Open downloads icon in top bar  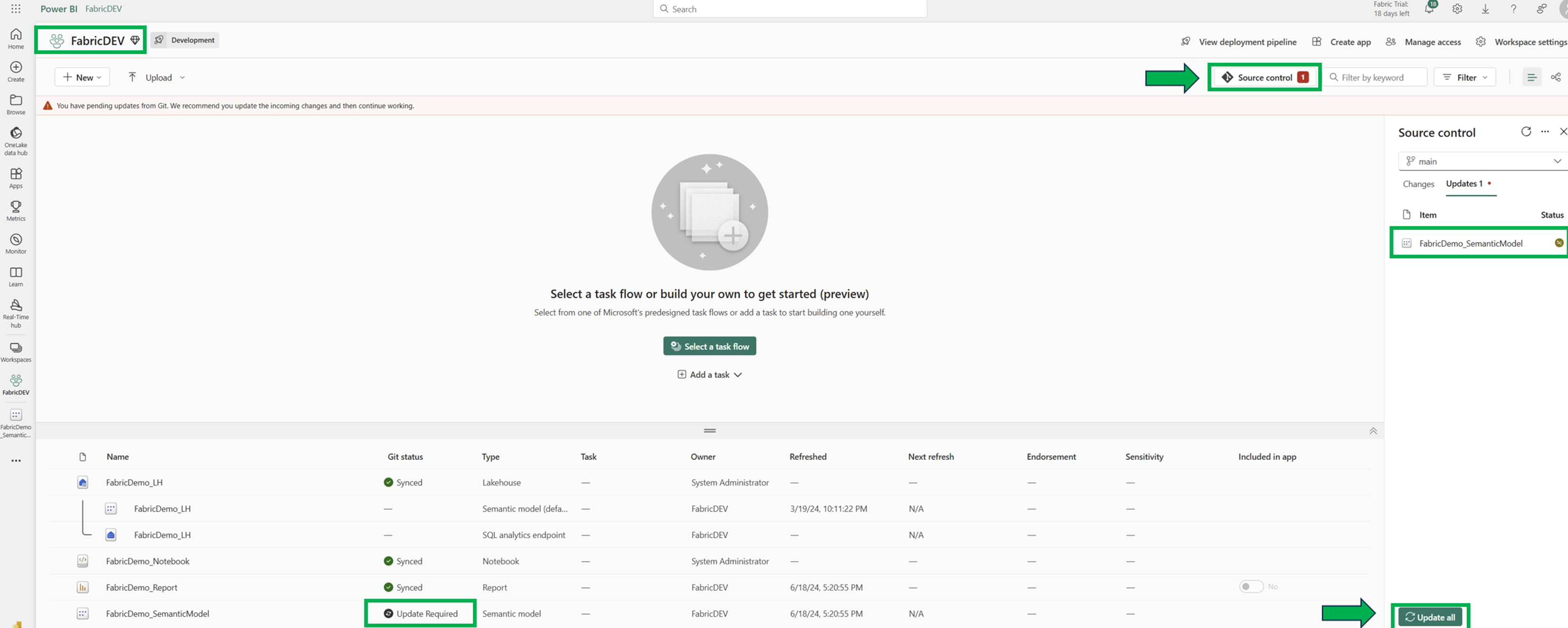click(x=1484, y=9)
